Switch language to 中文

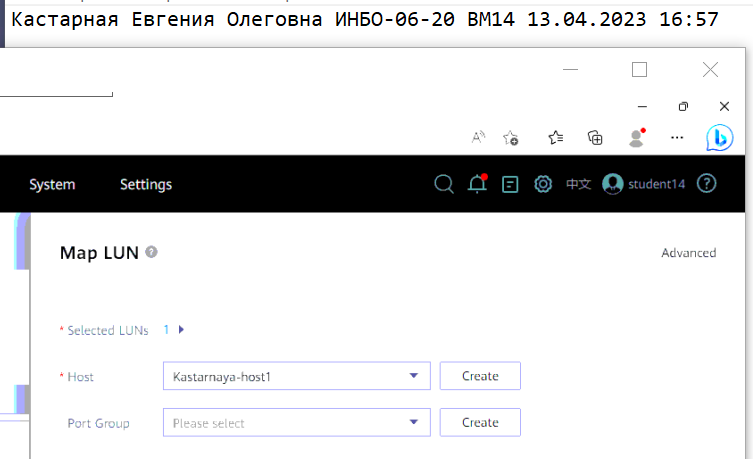click(578, 184)
